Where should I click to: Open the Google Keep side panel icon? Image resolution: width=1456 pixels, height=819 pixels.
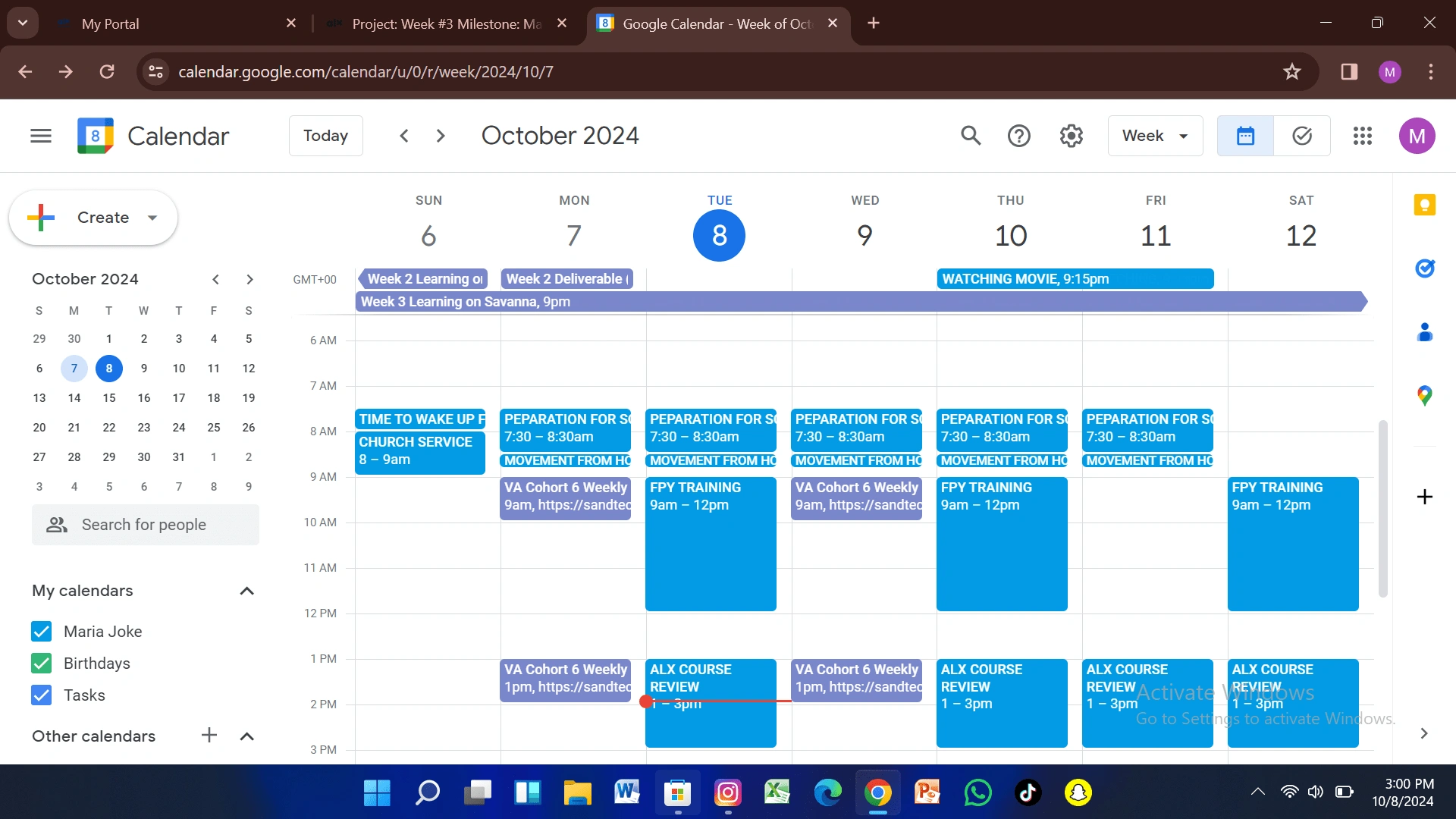tap(1424, 205)
